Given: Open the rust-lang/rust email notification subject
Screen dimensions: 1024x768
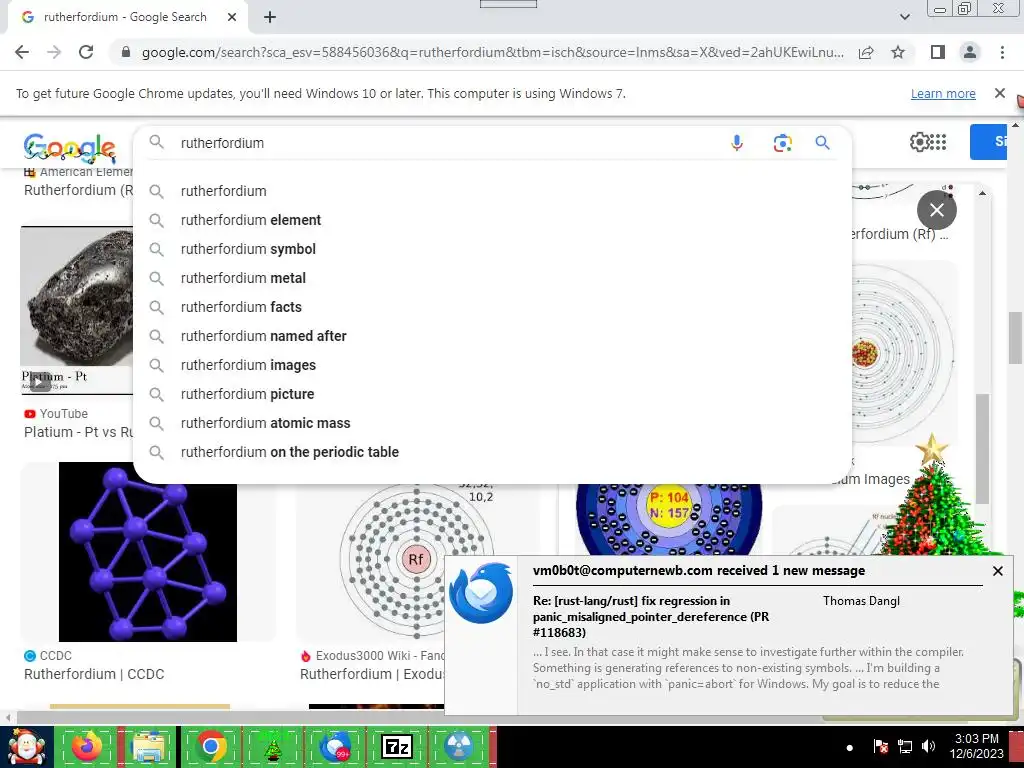Looking at the screenshot, I should pos(650,616).
